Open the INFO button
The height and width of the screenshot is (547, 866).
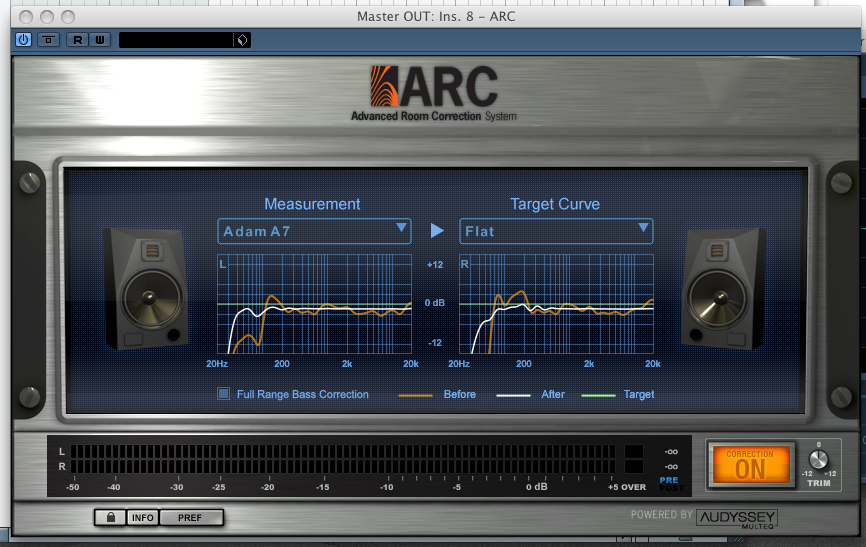point(142,518)
